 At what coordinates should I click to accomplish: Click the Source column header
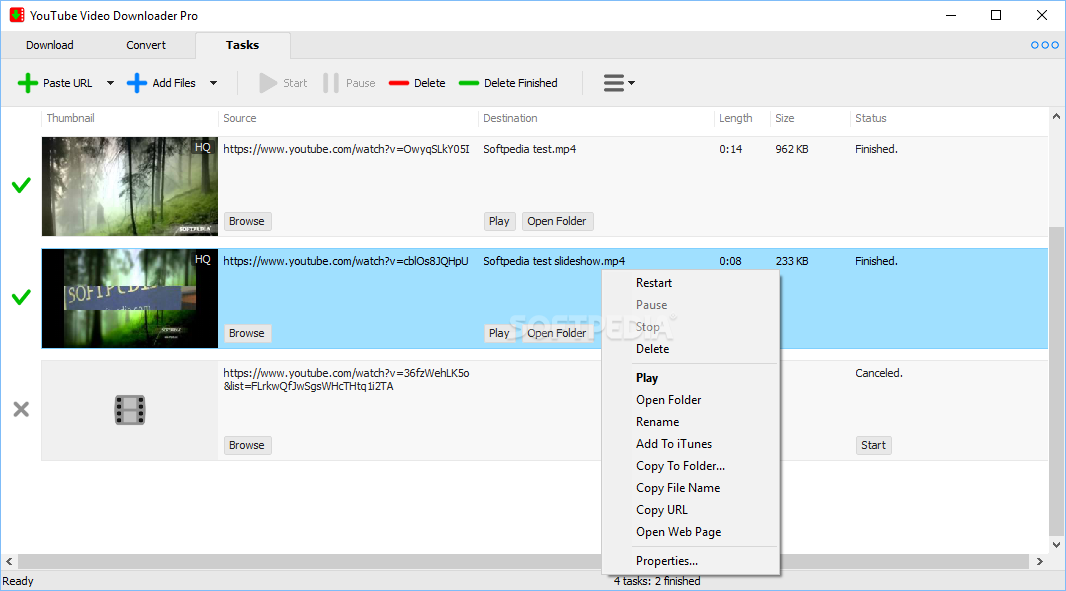[240, 118]
